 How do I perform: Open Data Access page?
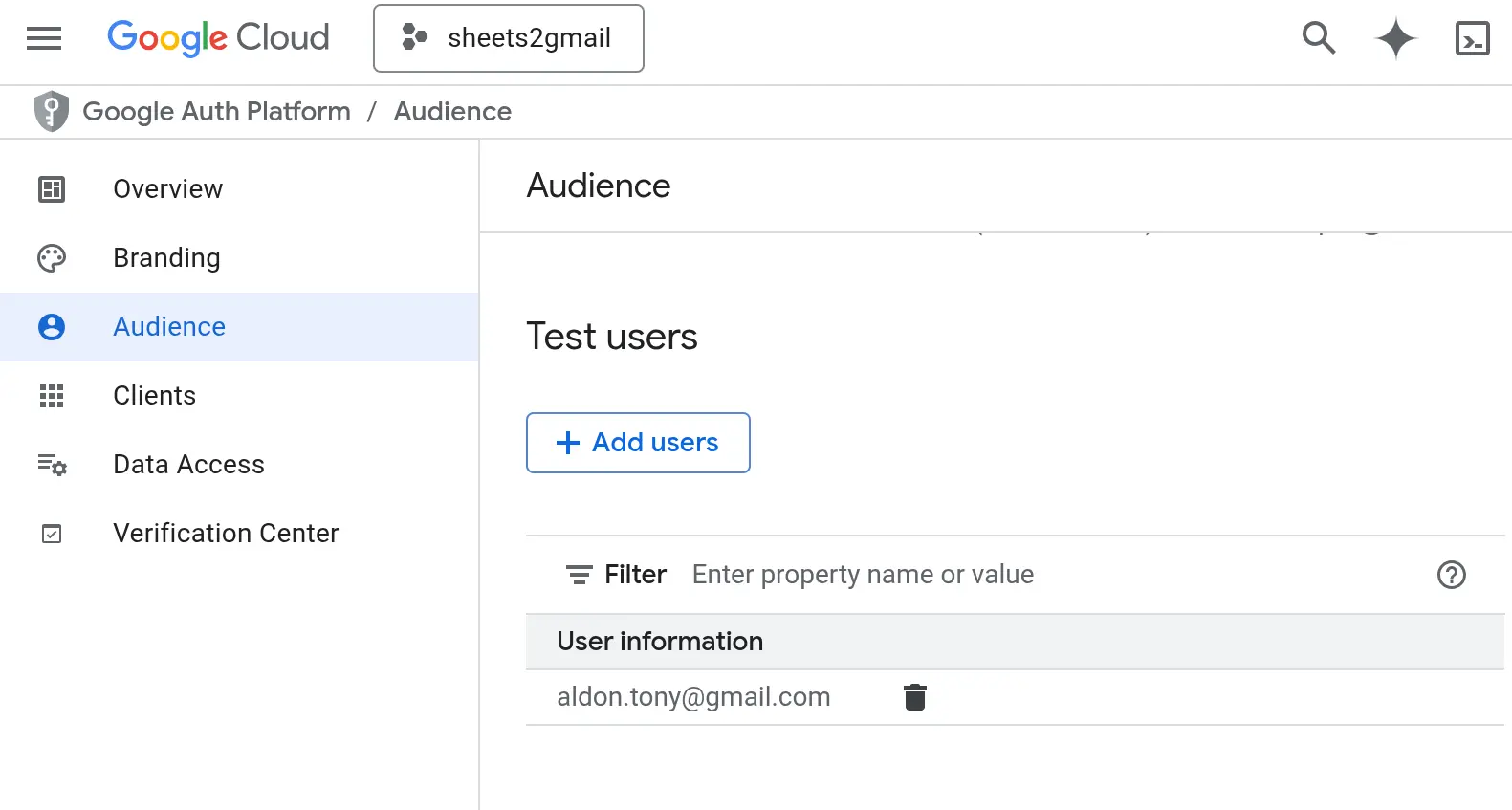point(188,465)
